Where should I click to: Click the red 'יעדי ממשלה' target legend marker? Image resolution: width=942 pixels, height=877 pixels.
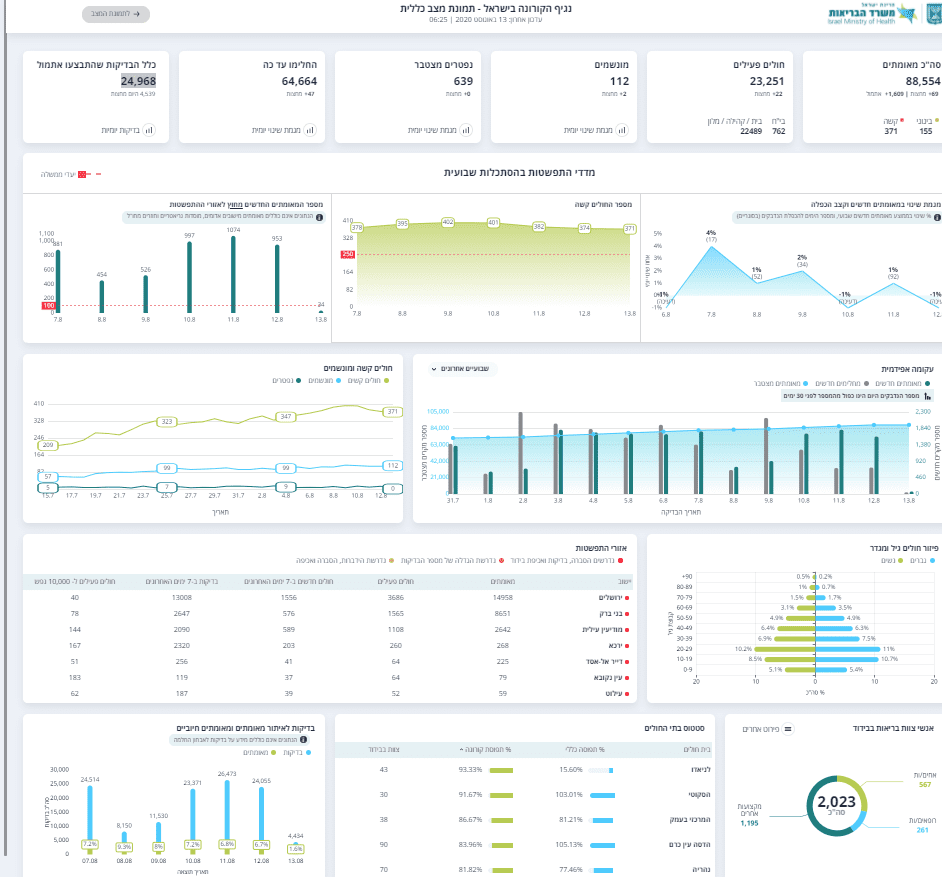point(83,174)
